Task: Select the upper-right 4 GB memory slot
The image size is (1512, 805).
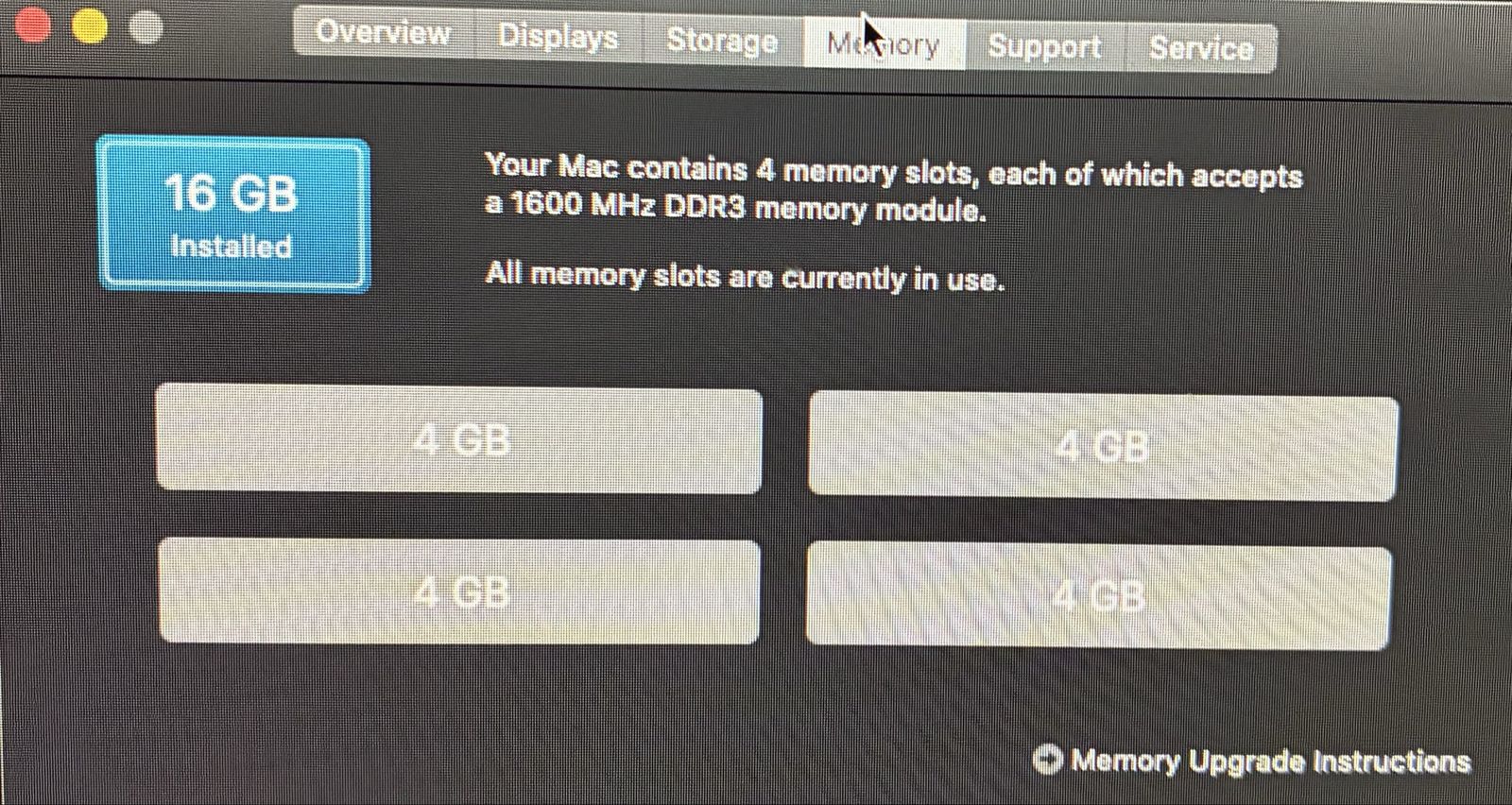Action: tap(1103, 447)
